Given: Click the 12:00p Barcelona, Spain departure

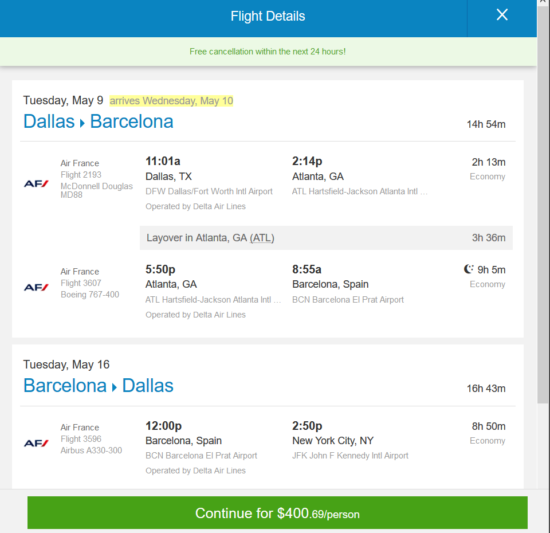Looking at the screenshot, I should [x=163, y=426].
